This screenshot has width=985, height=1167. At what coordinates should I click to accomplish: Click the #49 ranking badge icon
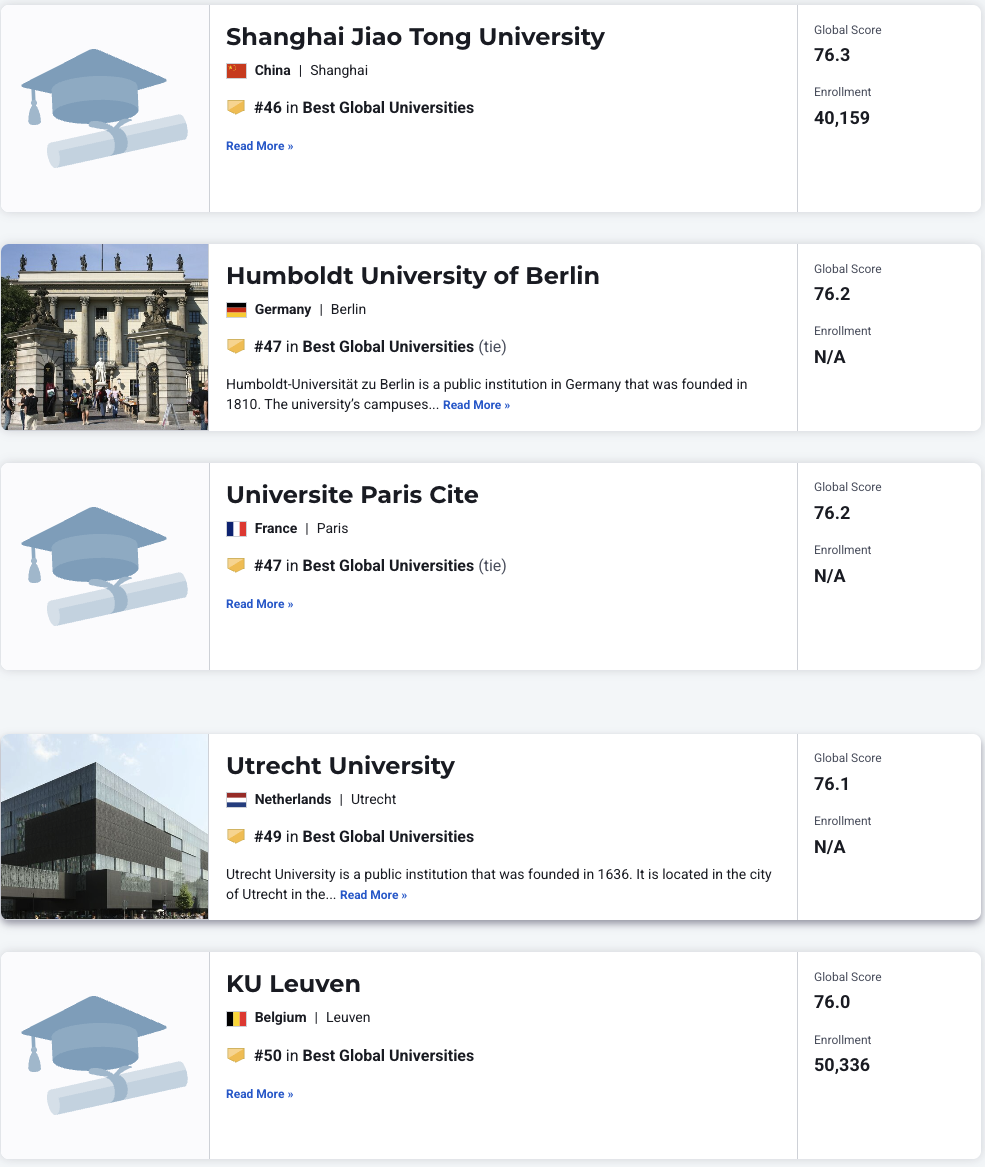236,837
